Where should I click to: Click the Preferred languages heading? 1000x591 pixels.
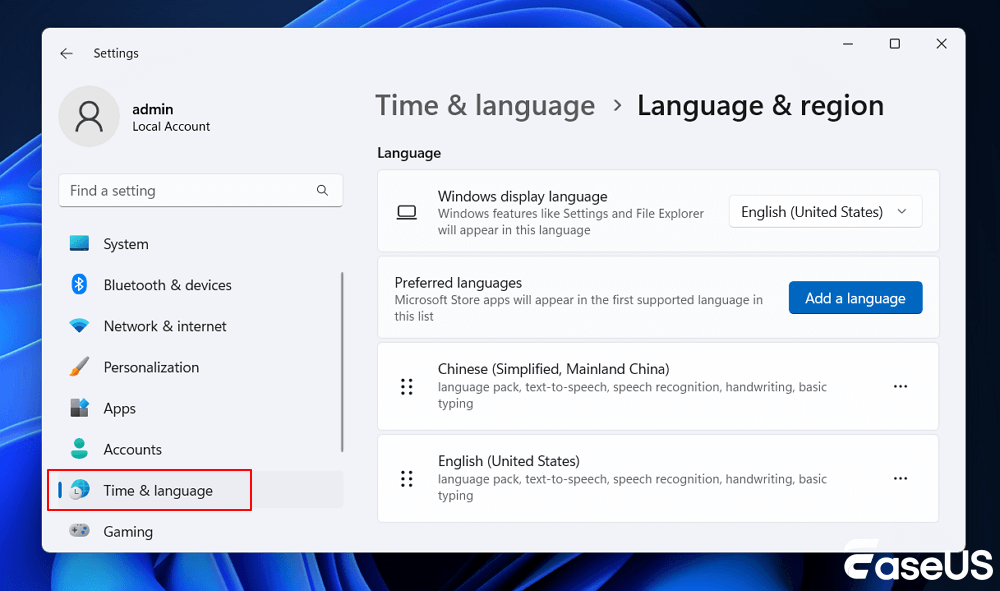pyautogui.click(x=458, y=282)
